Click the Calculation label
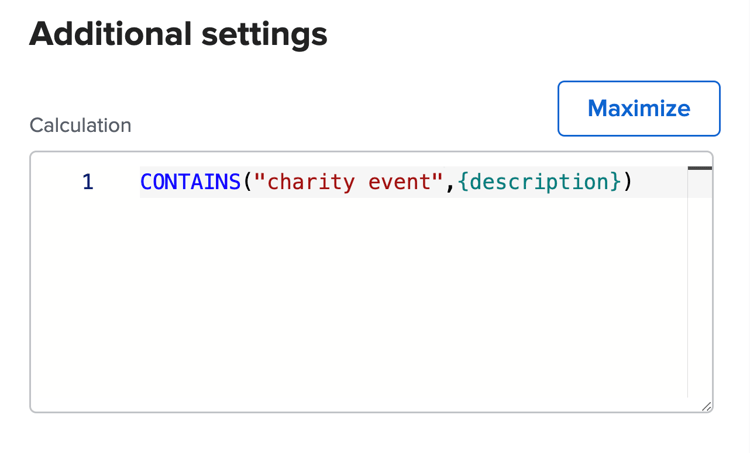The width and height of the screenshot is (750, 453). (x=80, y=125)
